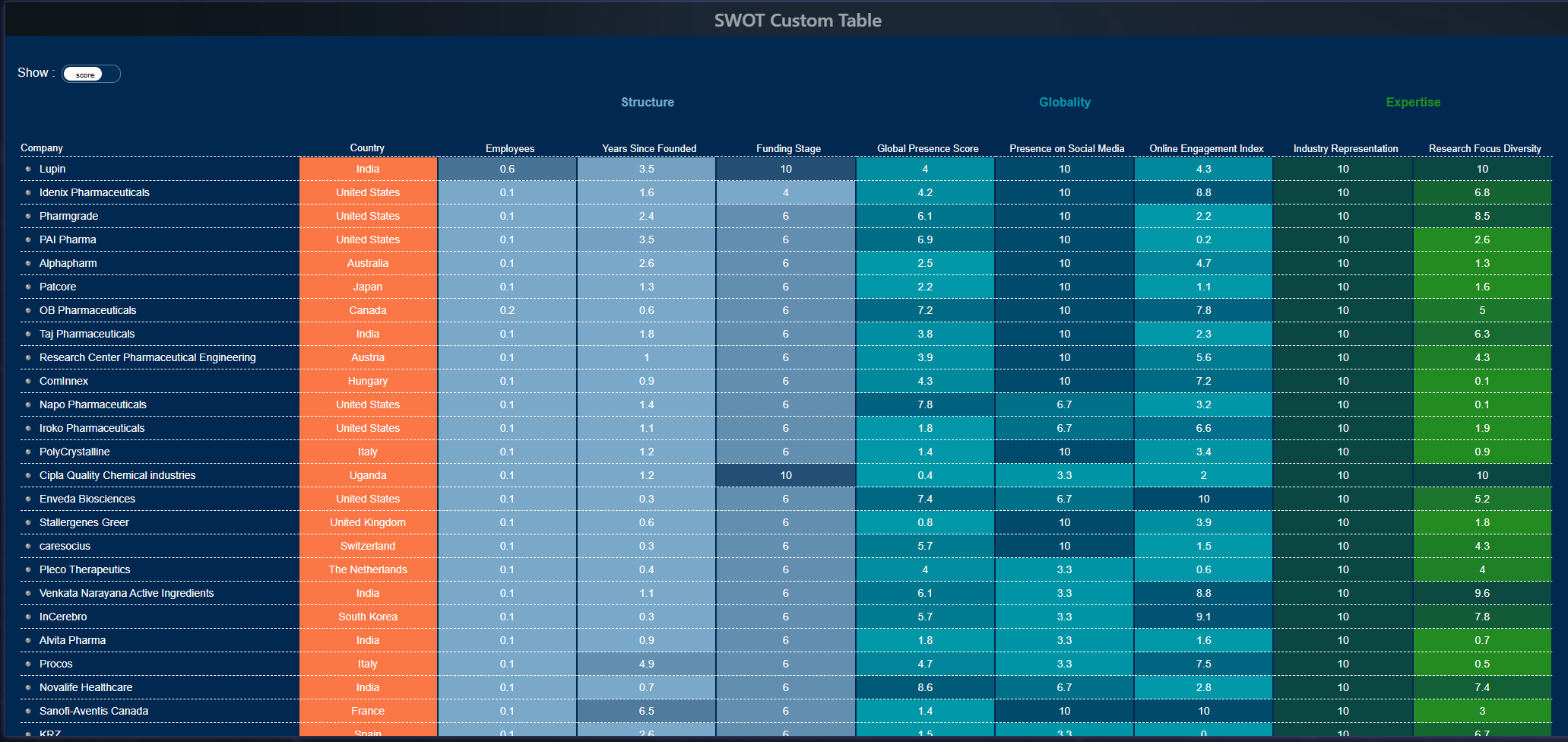Open the Expertise group heading
This screenshot has width=1568, height=742.
tap(1412, 102)
